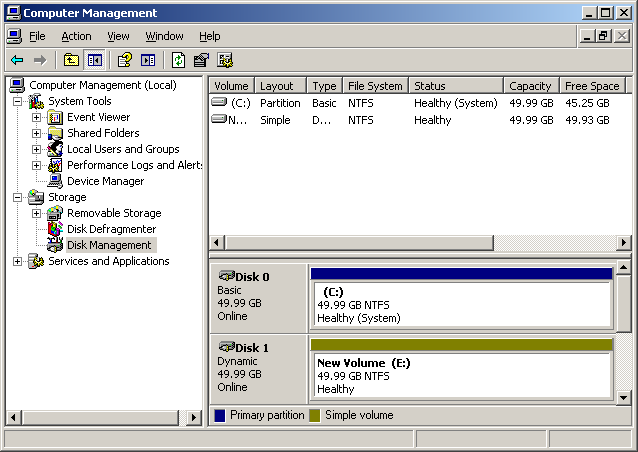The width and height of the screenshot is (638, 452).
Task: Click the Back arrow toolbar icon
Action: tap(17, 60)
